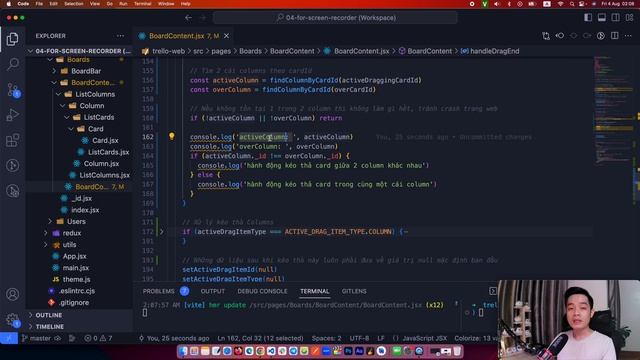Open .gitignore in the file tree
The height and width of the screenshot is (360, 640).
(x=73, y=303)
